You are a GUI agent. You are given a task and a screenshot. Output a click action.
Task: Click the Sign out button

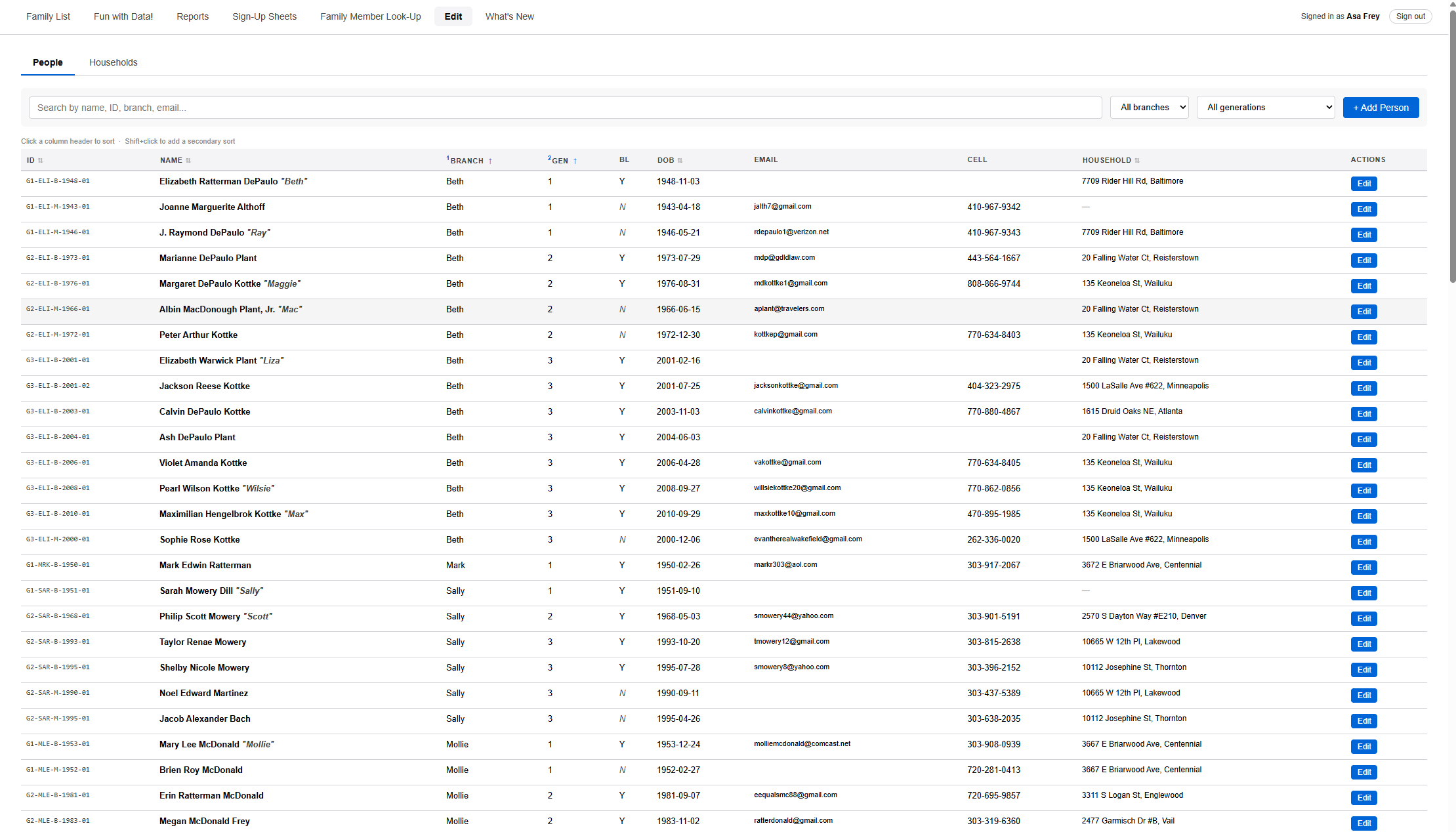(x=1410, y=16)
